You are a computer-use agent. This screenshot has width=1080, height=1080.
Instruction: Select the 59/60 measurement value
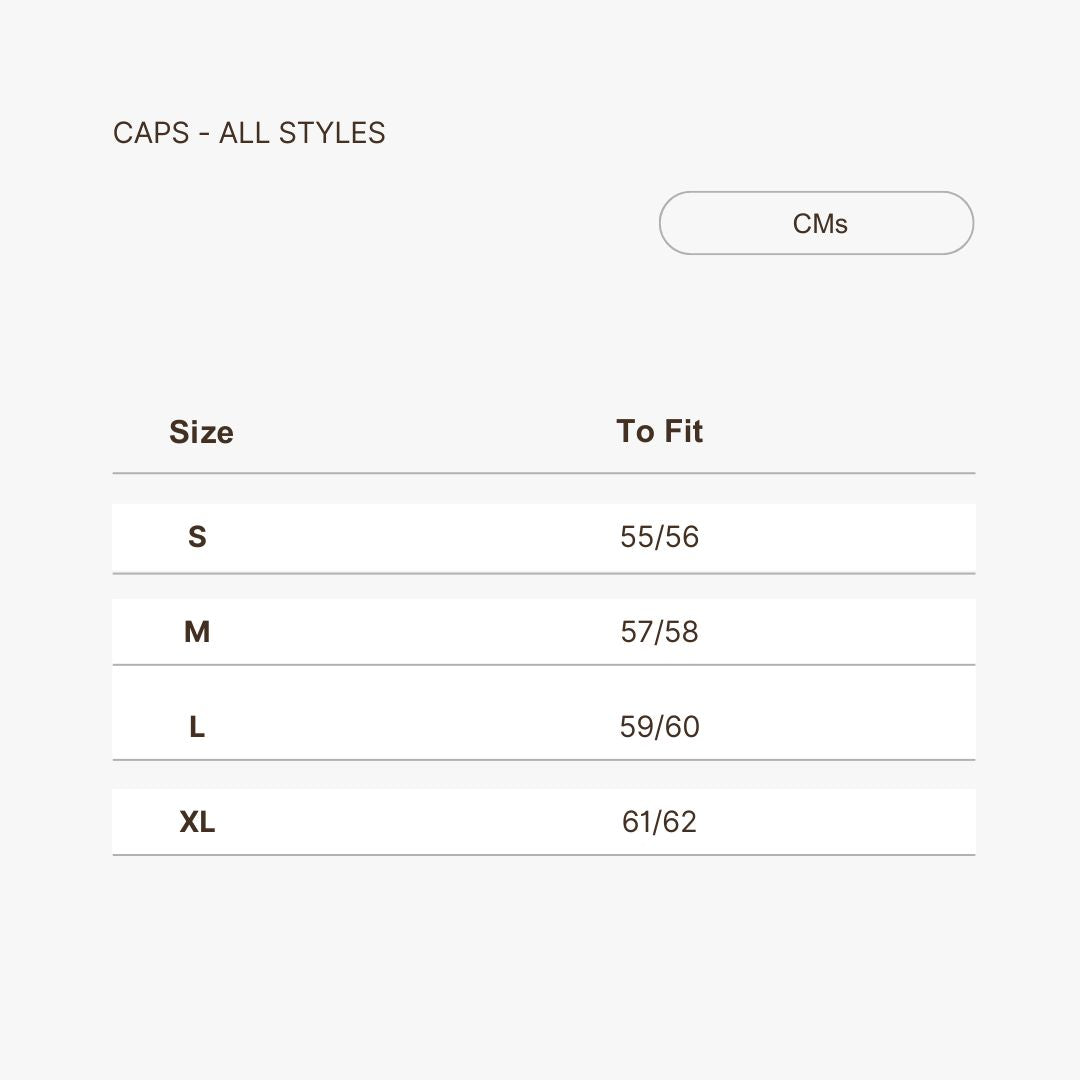[659, 727]
